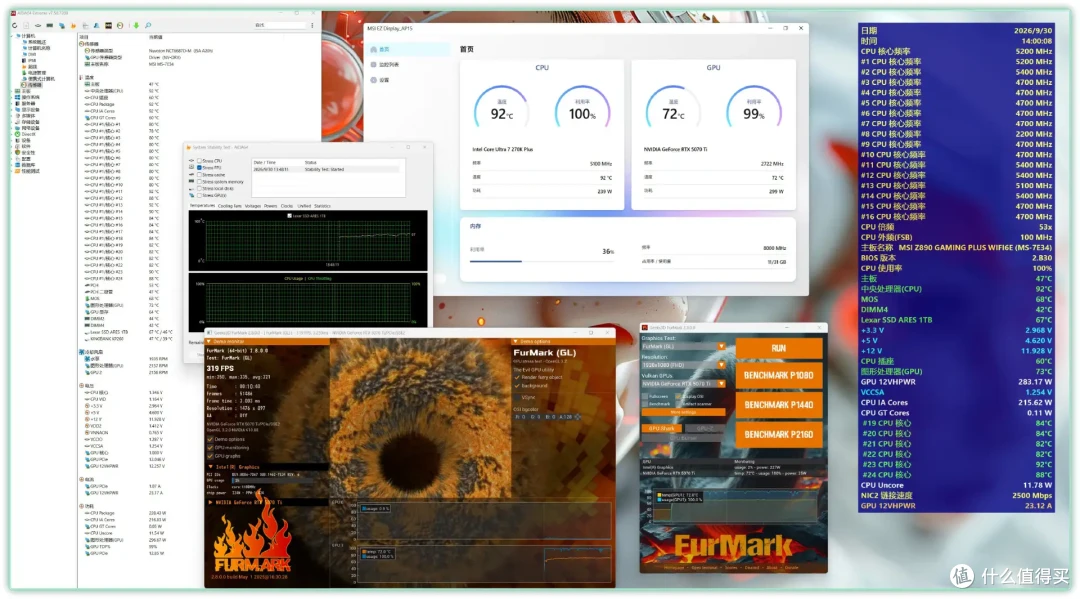Screen dimensions: 1080x599
Task: Toggle GPU monitoring checkbox in FurMark demo
Action: [211, 448]
